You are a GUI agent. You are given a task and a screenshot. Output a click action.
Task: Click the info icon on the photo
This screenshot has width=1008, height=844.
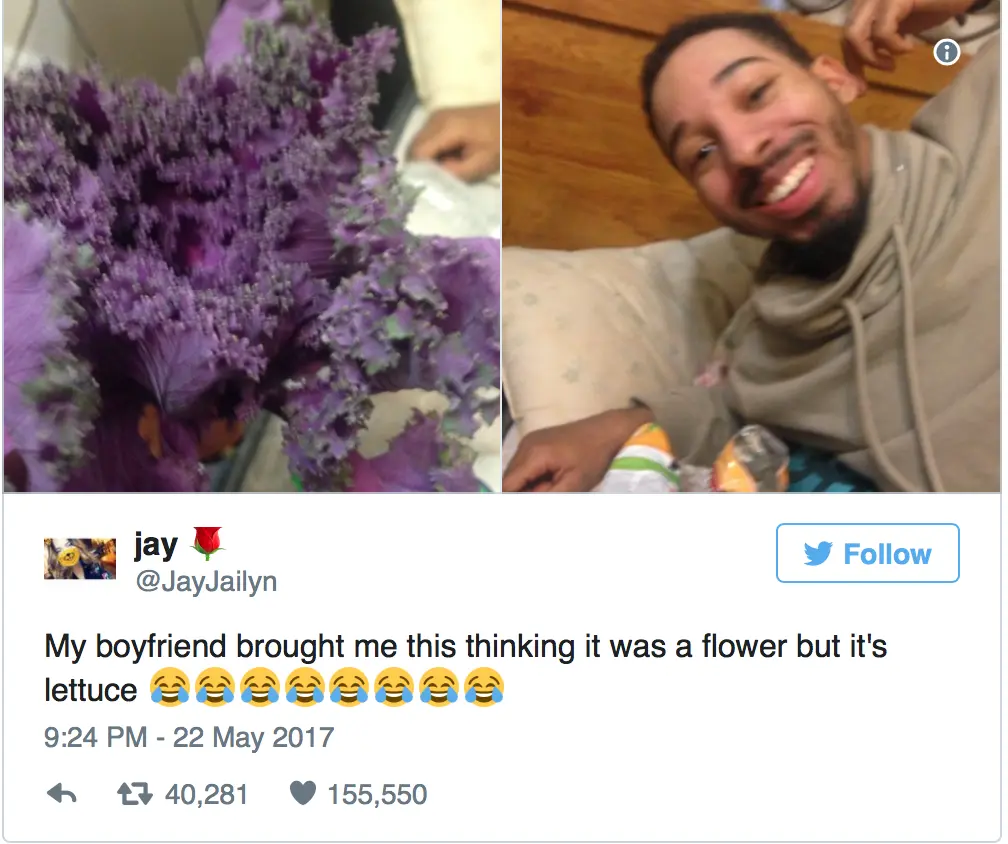click(946, 52)
